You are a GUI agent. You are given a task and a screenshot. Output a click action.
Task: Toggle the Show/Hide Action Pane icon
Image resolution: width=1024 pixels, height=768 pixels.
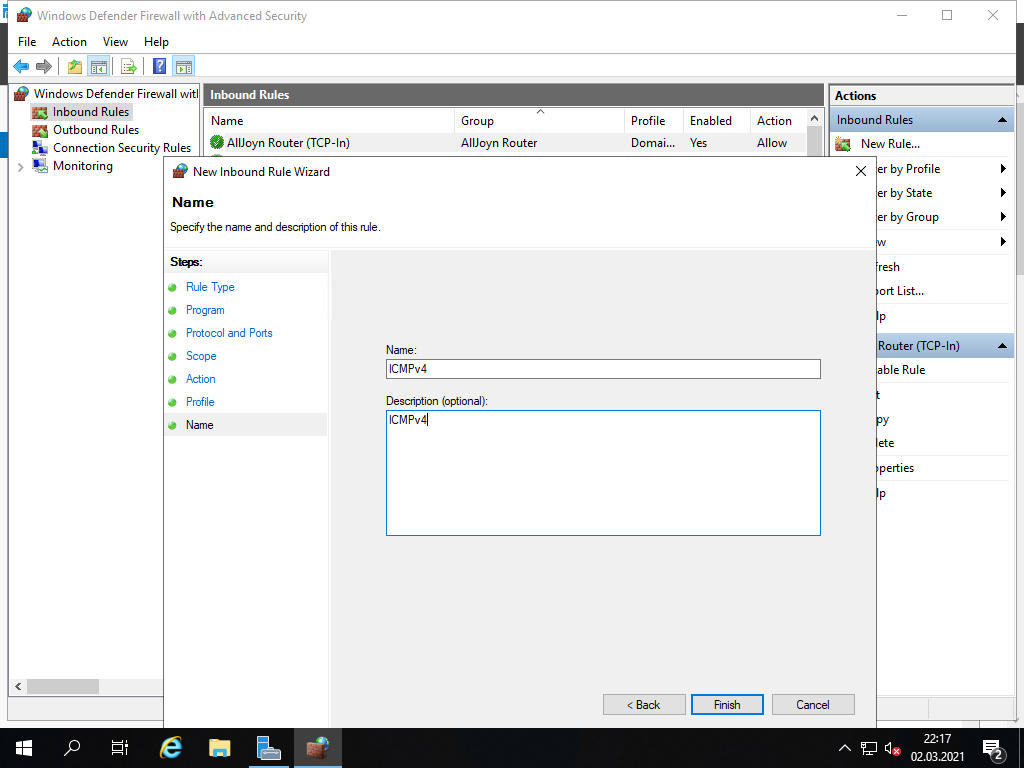[183, 67]
